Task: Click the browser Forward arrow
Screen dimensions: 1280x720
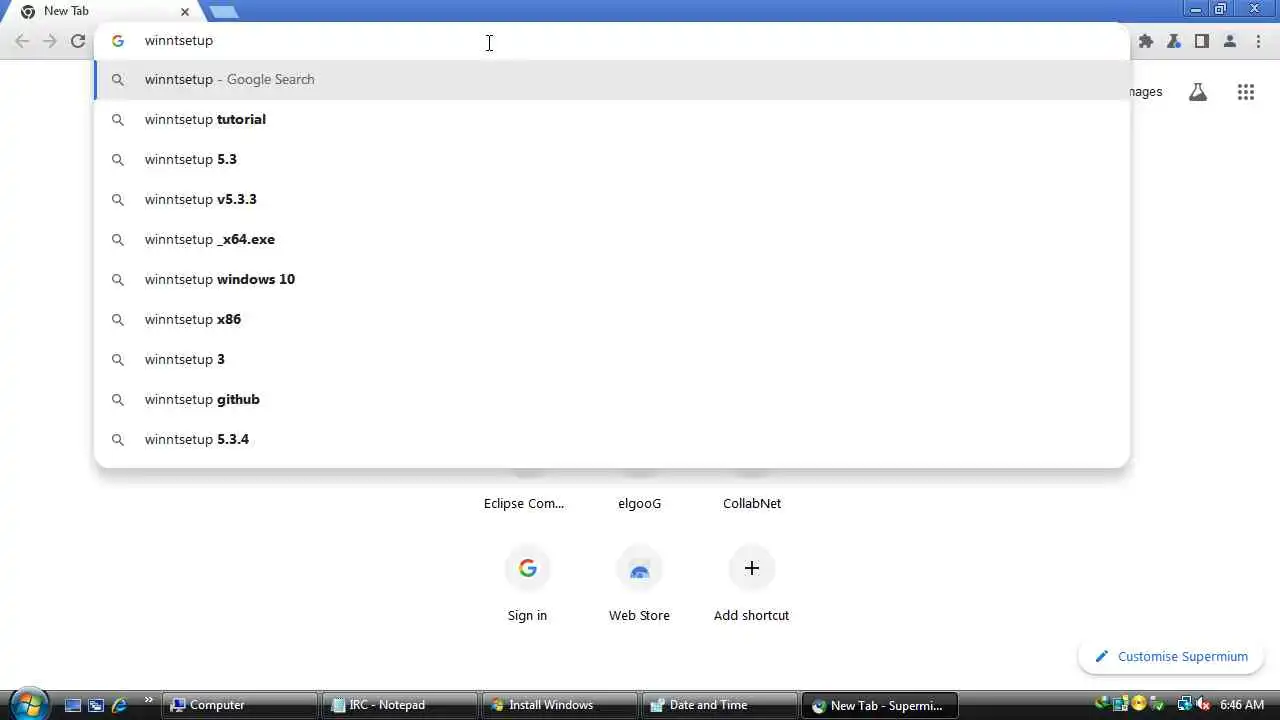Action: pyautogui.click(x=50, y=41)
